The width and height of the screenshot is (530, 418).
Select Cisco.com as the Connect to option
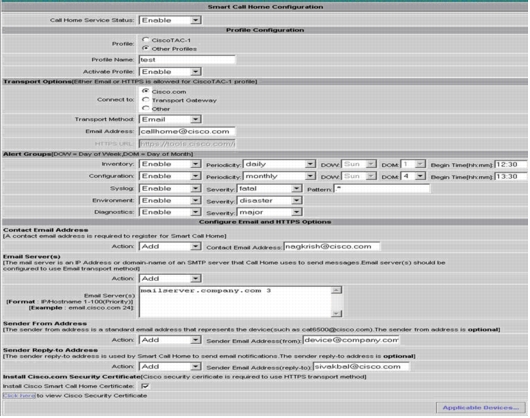pos(145,91)
